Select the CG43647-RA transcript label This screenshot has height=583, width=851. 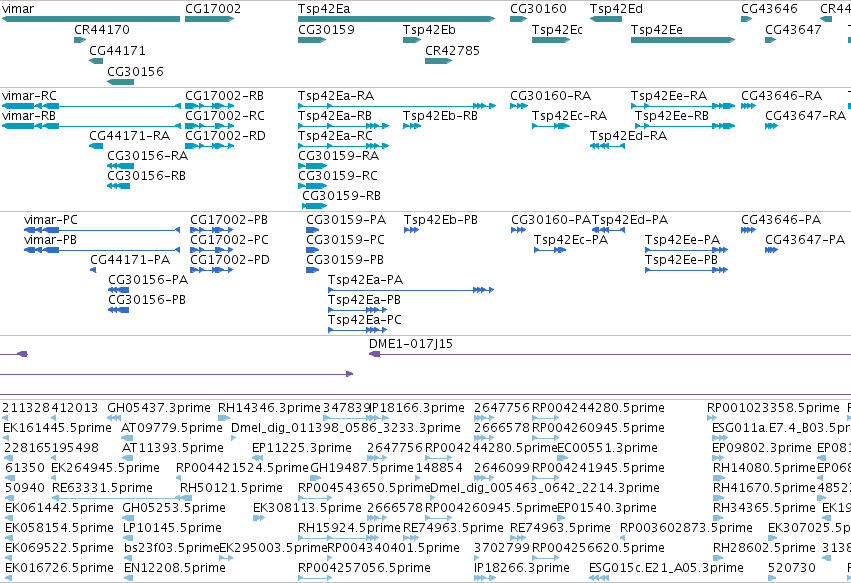pyautogui.click(x=805, y=116)
